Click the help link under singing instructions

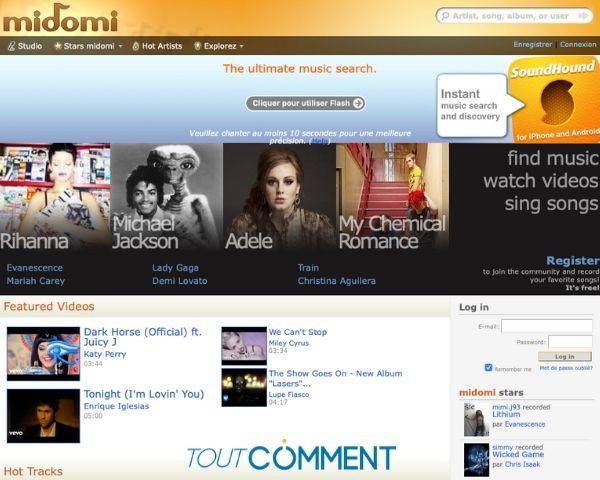(x=320, y=141)
